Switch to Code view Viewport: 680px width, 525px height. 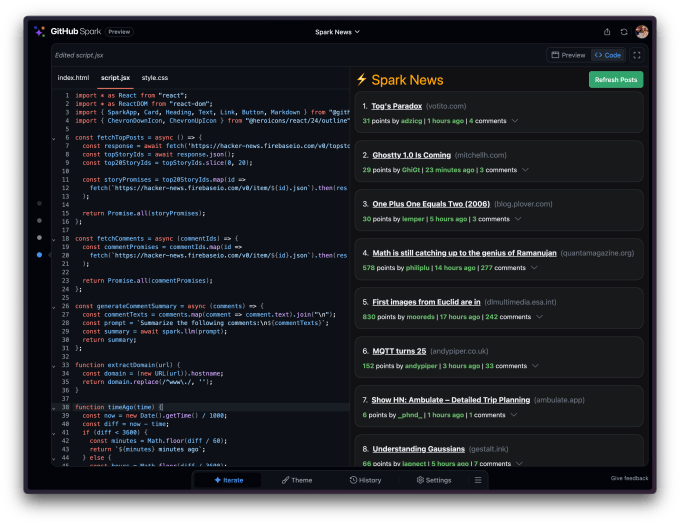[608, 55]
